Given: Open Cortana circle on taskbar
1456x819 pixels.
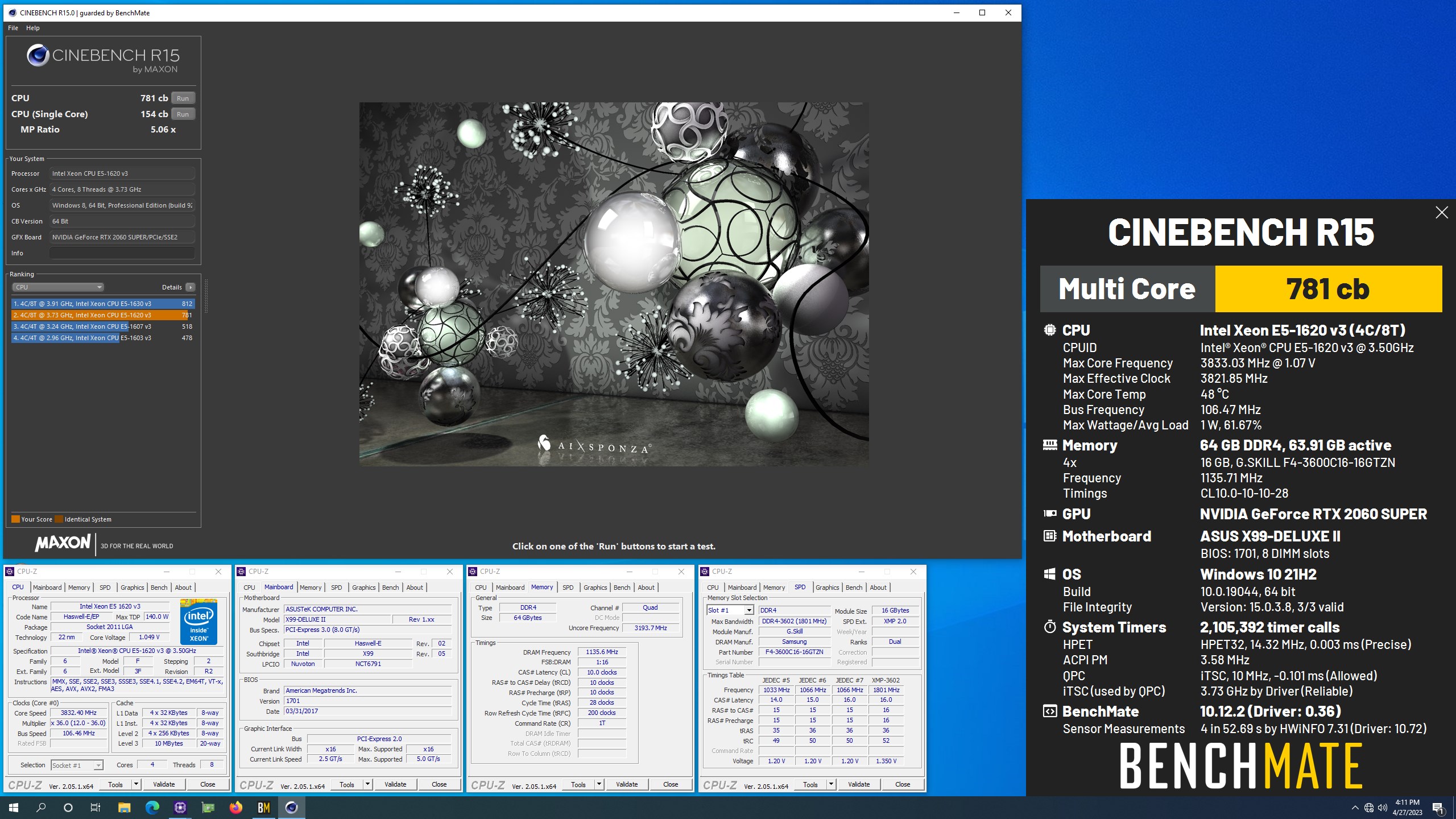Looking at the screenshot, I should pyautogui.click(x=68, y=808).
